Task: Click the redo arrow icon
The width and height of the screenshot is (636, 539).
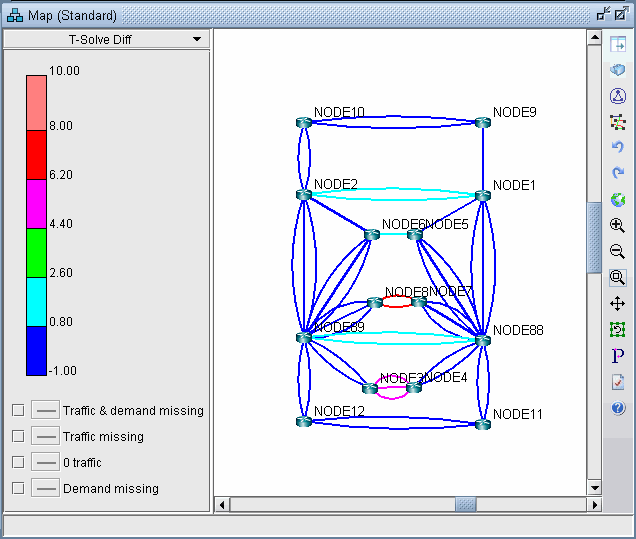Action: point(618,174)
